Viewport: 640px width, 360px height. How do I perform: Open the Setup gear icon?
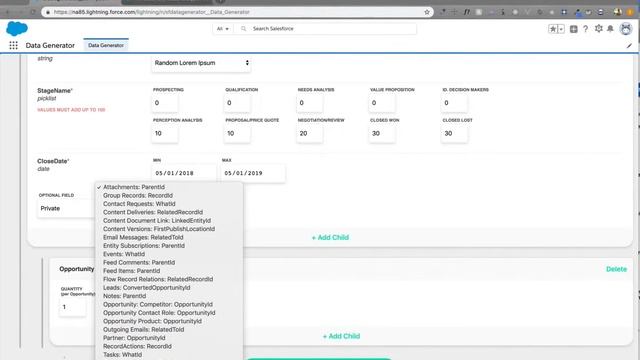tap(598, 29)
